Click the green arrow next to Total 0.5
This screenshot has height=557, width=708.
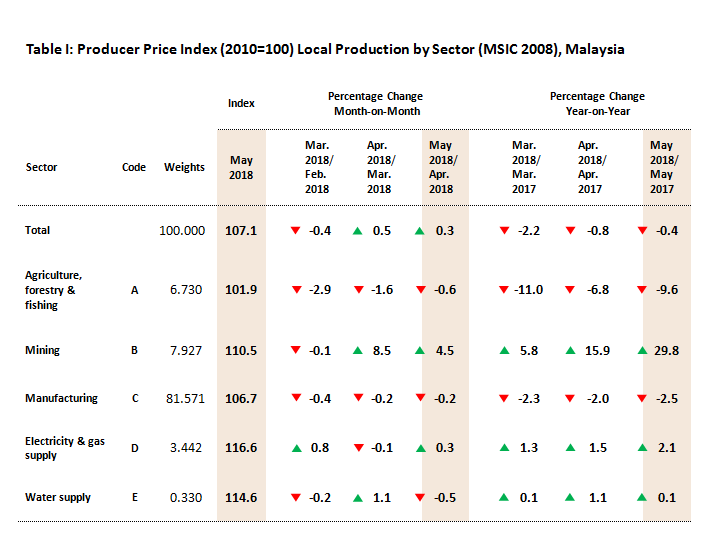tap(358, 231)
